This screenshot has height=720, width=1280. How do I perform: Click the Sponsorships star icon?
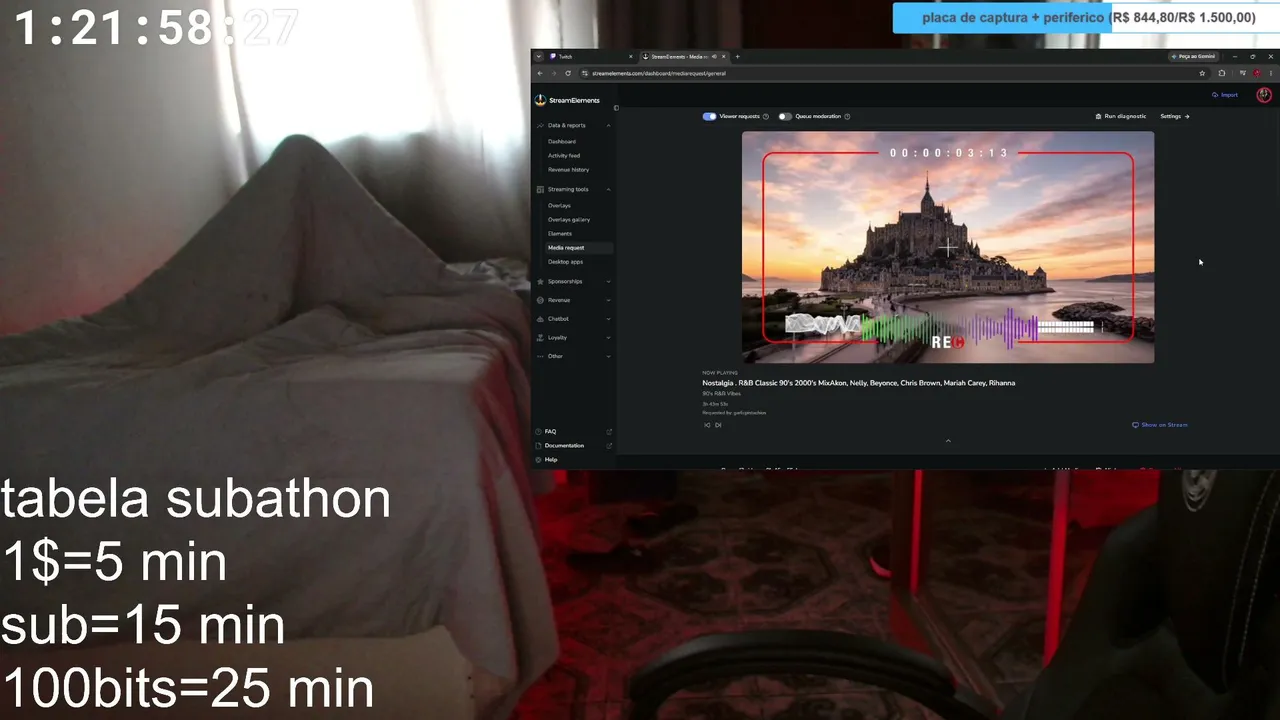[x=540, y=281]
